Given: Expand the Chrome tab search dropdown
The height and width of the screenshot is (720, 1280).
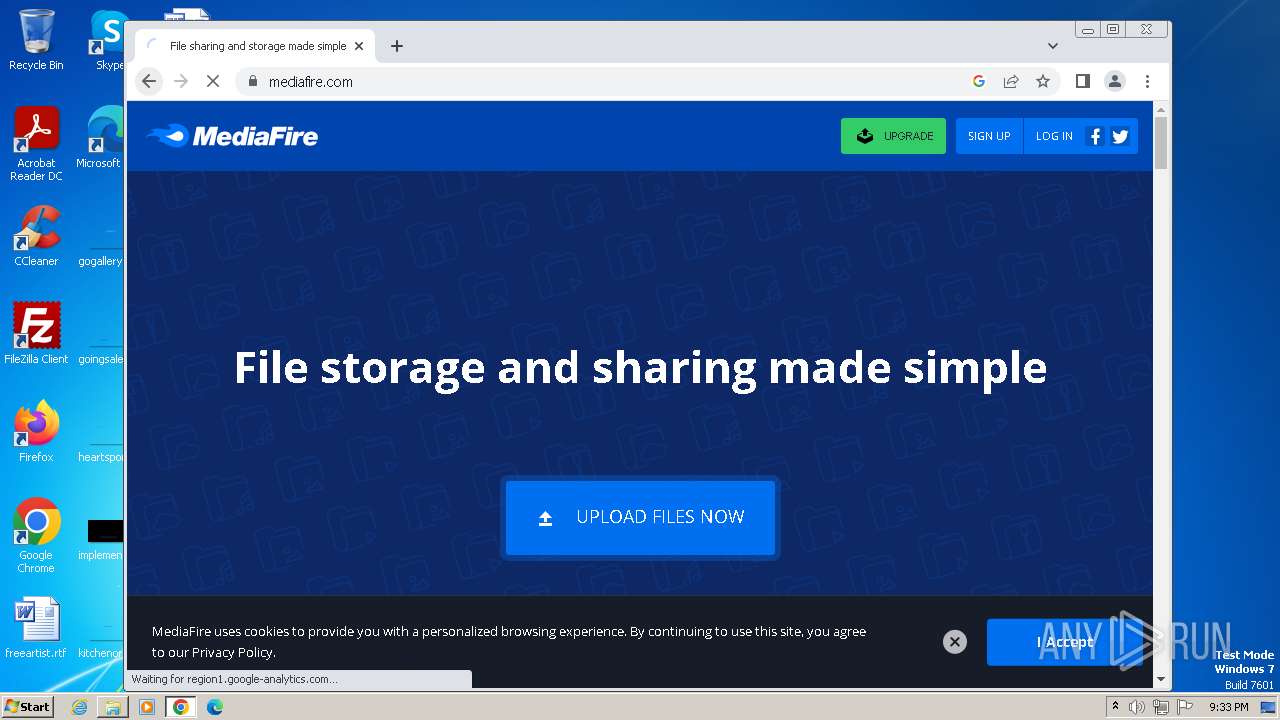Looking at the screenshot, I should [x=1053, y=46].
